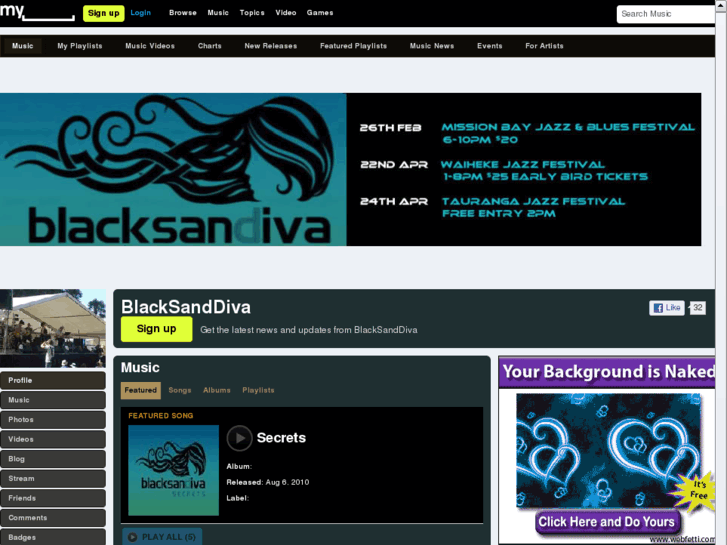Open the Browse menu
727x545 pixels.
[x=183, y=13]
